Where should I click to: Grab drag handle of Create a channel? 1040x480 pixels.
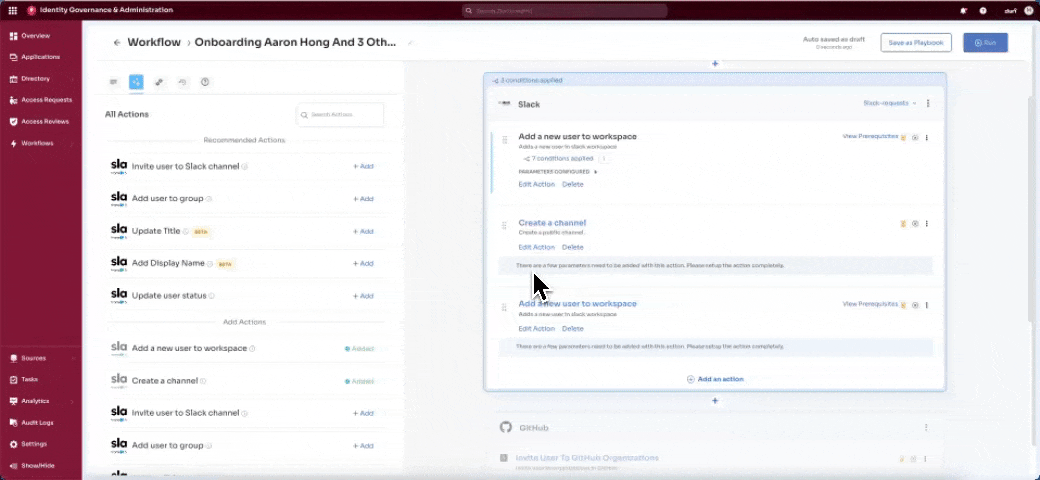tap(504, 226)
